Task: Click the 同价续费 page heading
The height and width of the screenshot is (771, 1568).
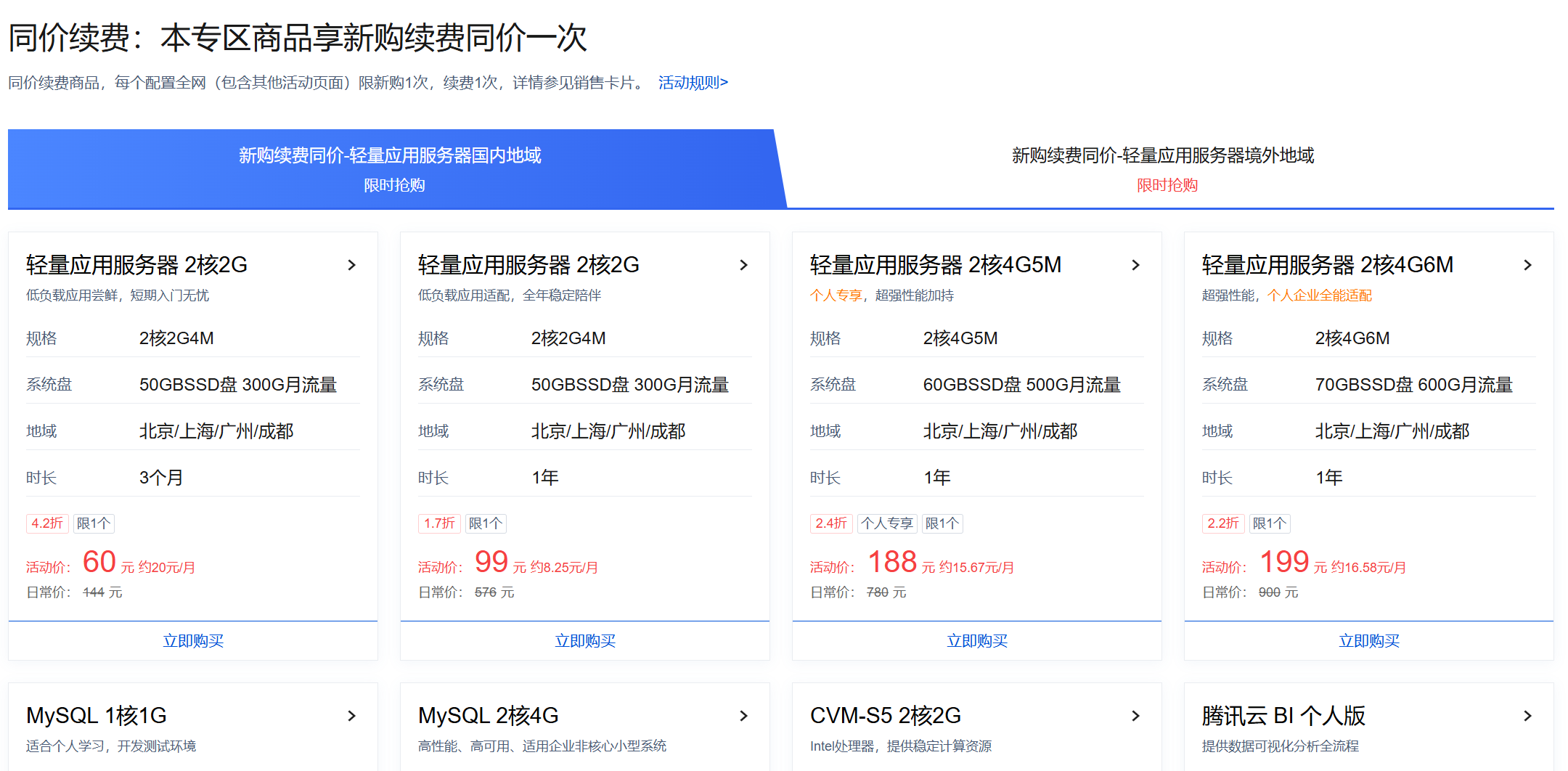Action: (298, 38)
